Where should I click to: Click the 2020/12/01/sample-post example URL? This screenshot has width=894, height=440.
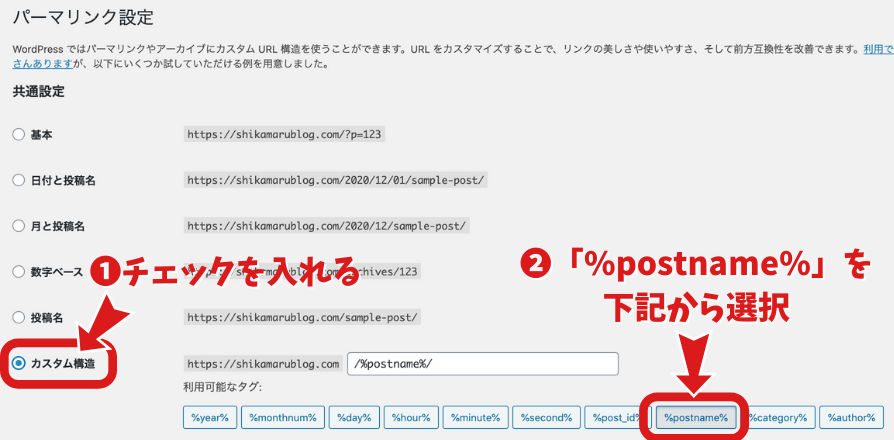(x=336, y=181)
